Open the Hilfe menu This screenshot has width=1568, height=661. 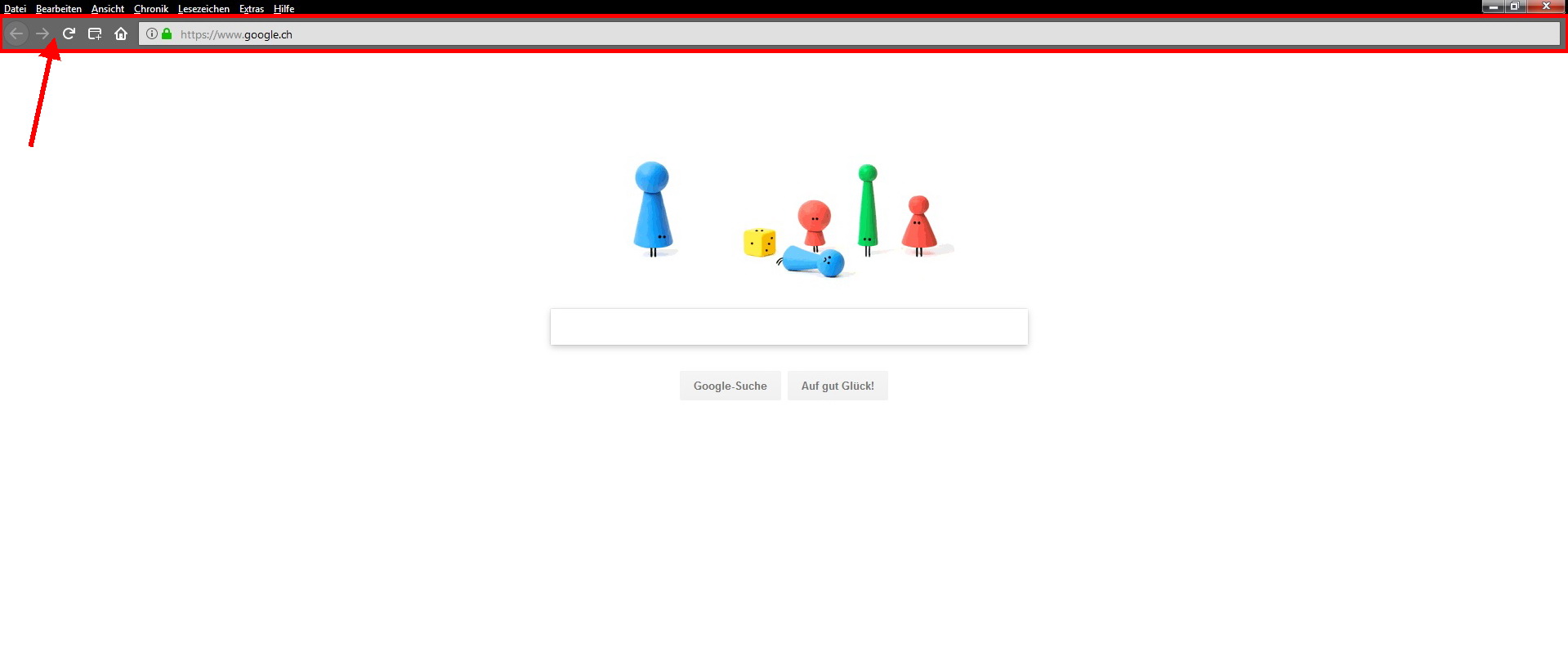tap(284, 9)
